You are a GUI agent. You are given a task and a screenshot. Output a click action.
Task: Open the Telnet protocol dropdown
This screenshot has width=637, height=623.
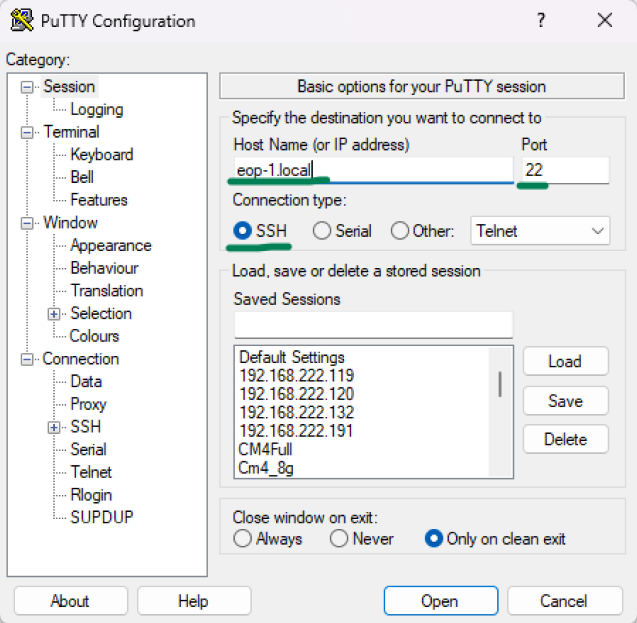(x=540, y=231)
